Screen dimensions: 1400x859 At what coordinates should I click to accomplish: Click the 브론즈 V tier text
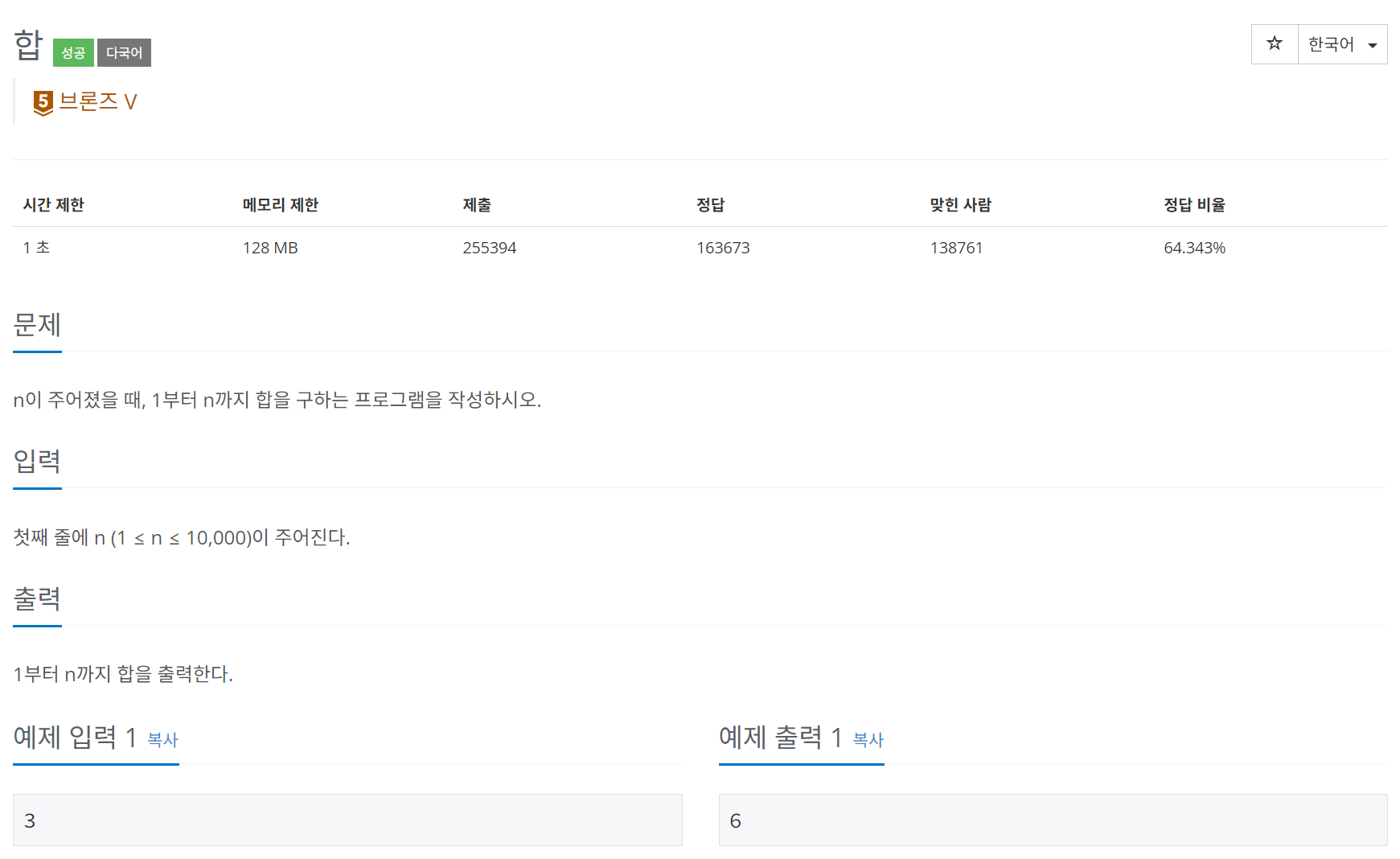[x=98, y=102]
